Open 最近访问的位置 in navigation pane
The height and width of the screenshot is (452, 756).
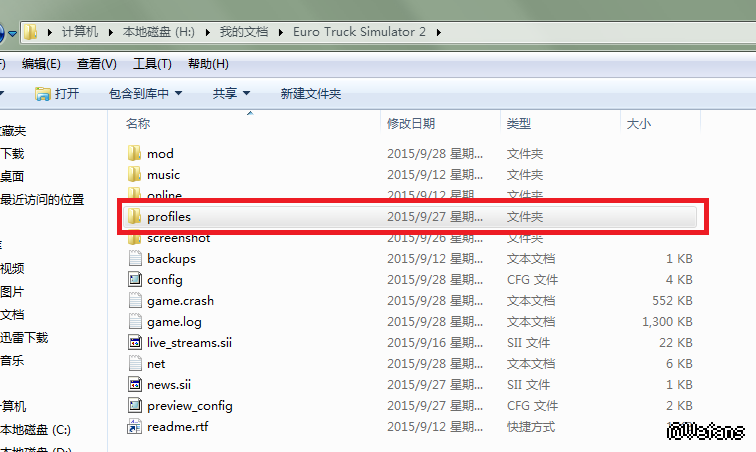pyautogui.click(x=42, y=199)
